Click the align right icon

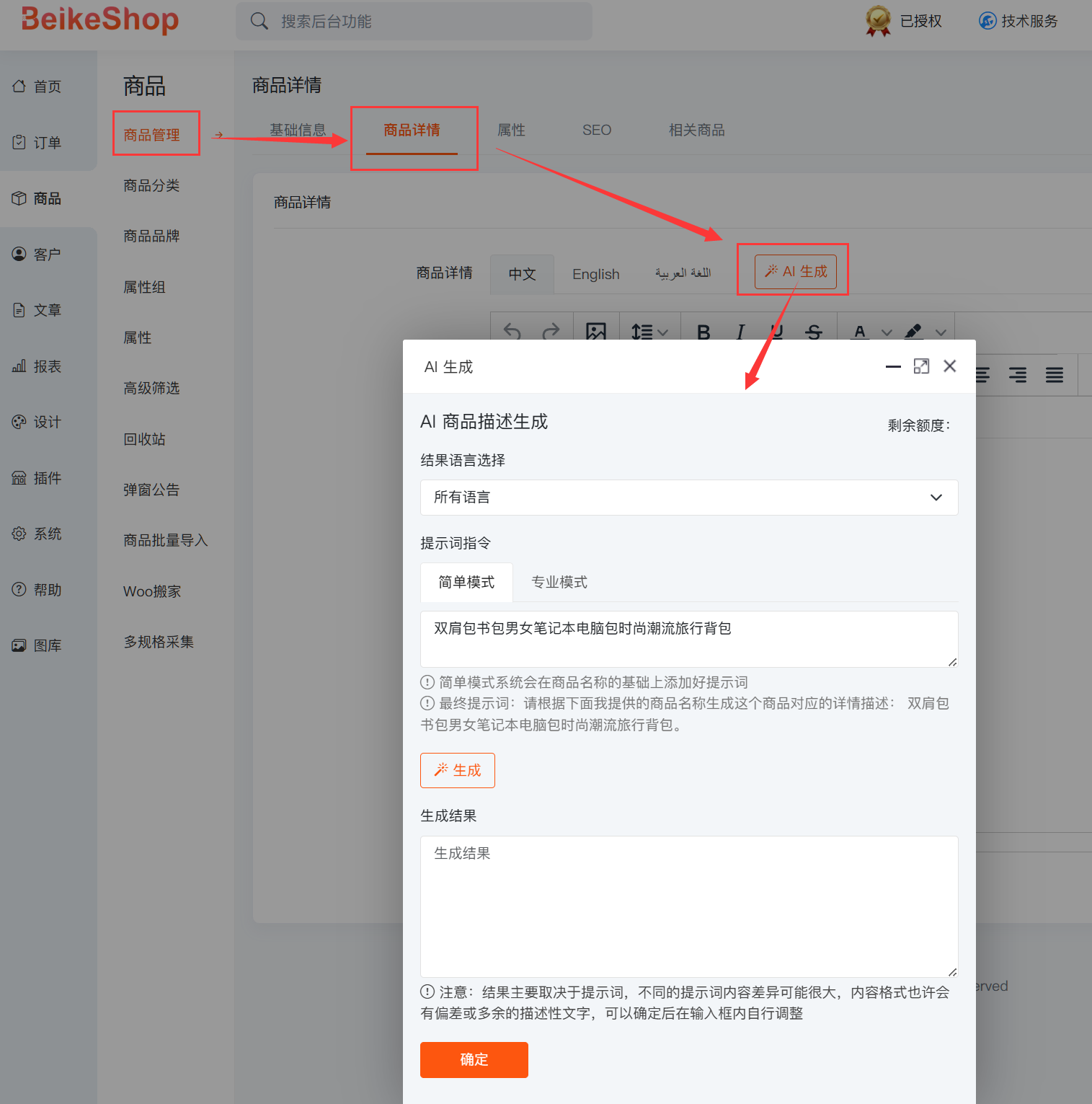[x=1018, y=375]
